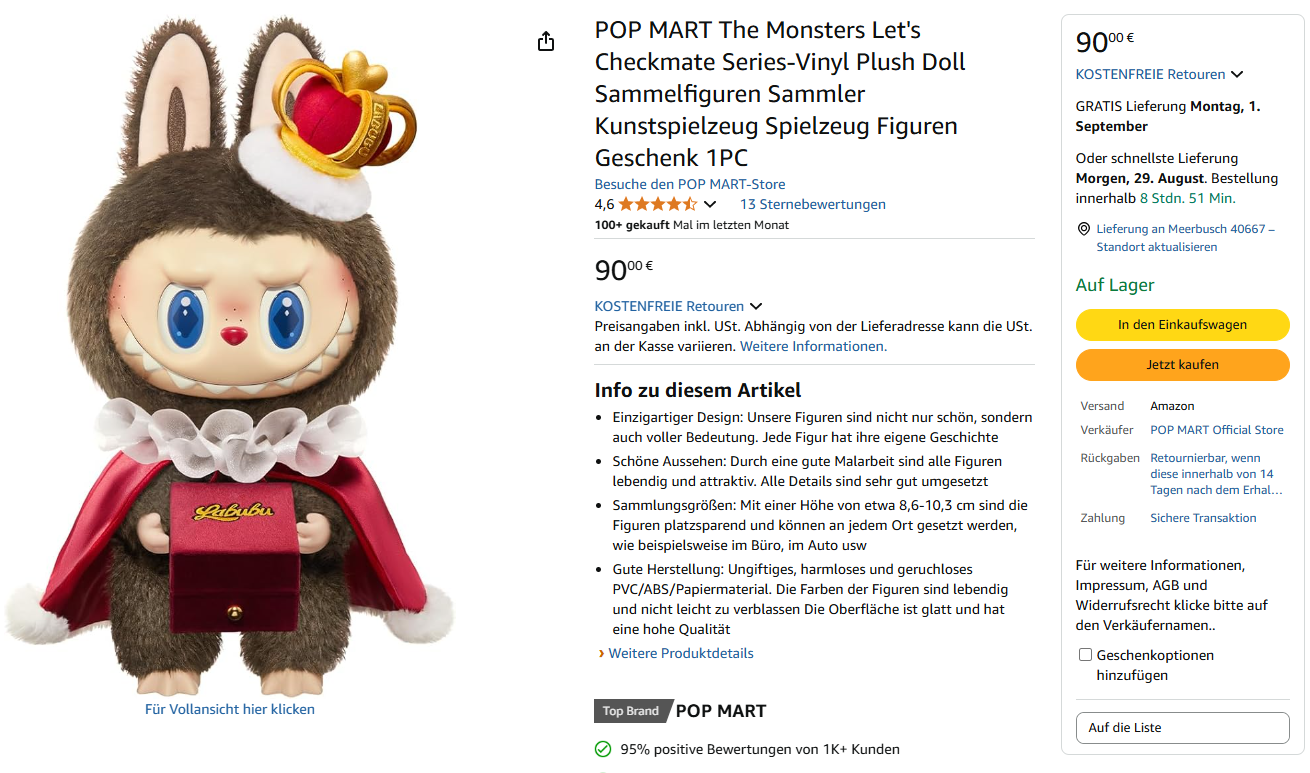Click Sichere Transaktion link
1310x773 pixels.
(x=1203, y=518)
